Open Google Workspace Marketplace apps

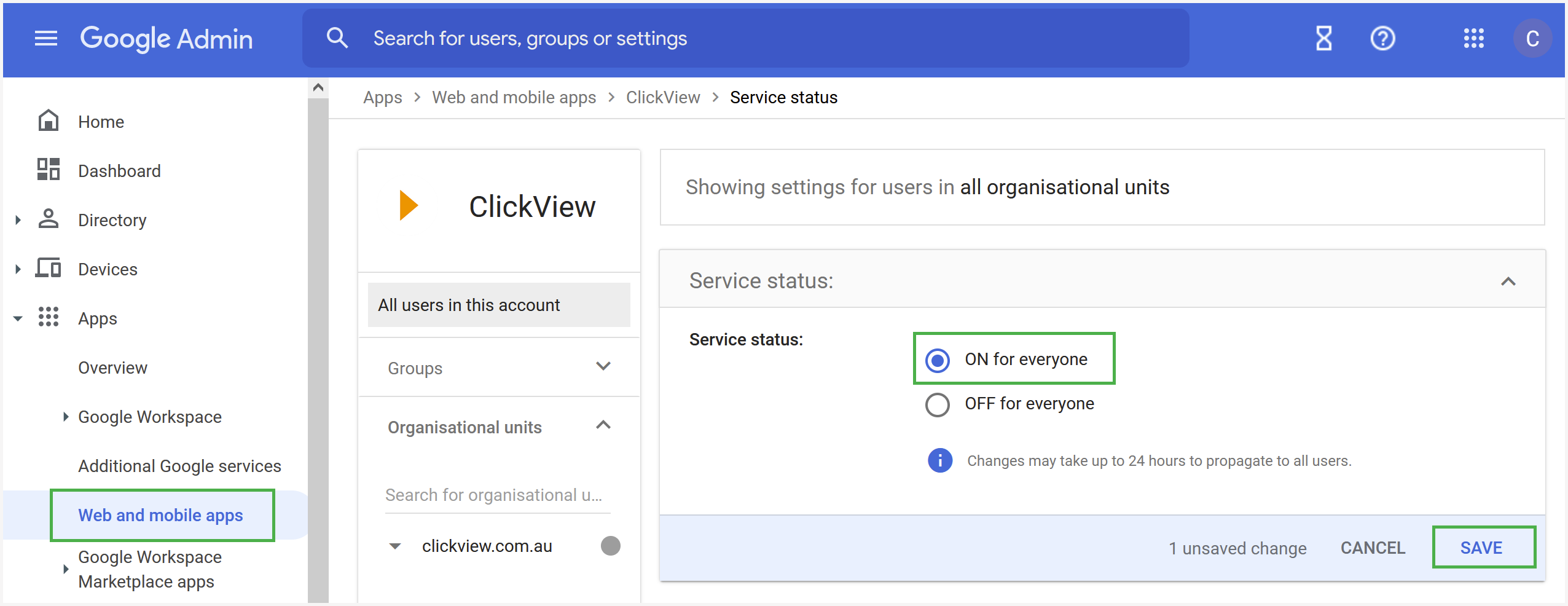tap(150, 569)
